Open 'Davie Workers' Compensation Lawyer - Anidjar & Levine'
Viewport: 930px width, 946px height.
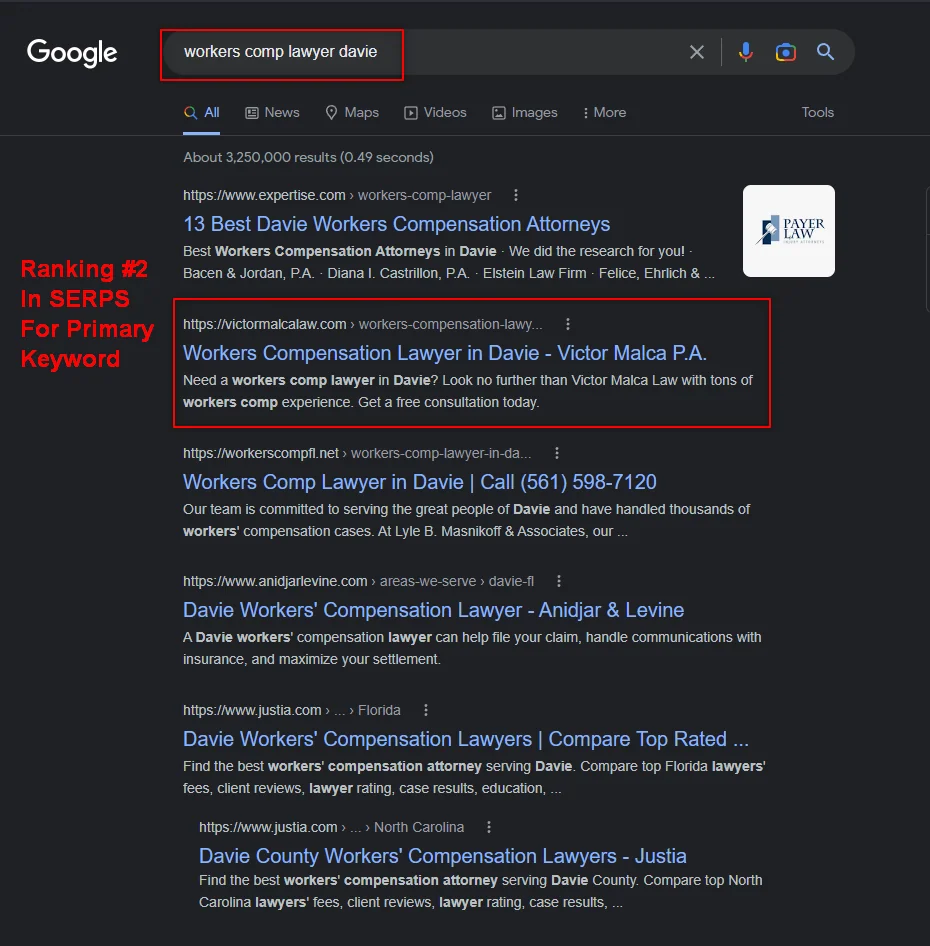pyautogui.click(x=433, y=610)
